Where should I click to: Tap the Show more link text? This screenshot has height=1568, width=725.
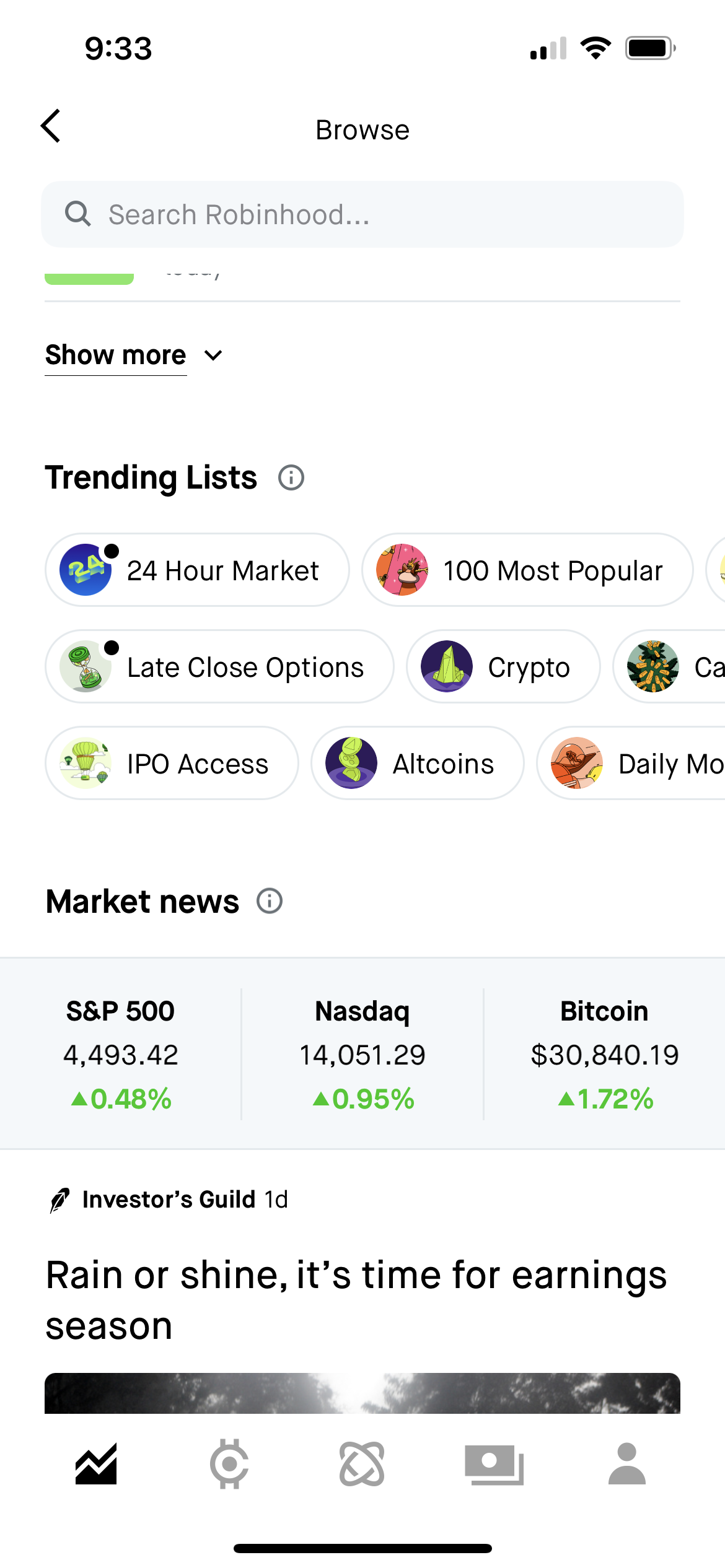pos(116,355)
